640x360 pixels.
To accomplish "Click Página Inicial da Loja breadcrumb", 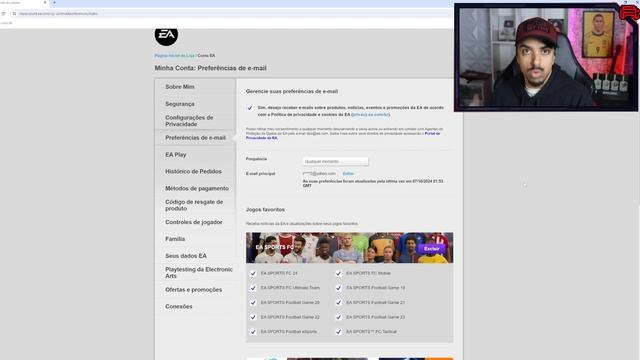I will pos(174,56).
